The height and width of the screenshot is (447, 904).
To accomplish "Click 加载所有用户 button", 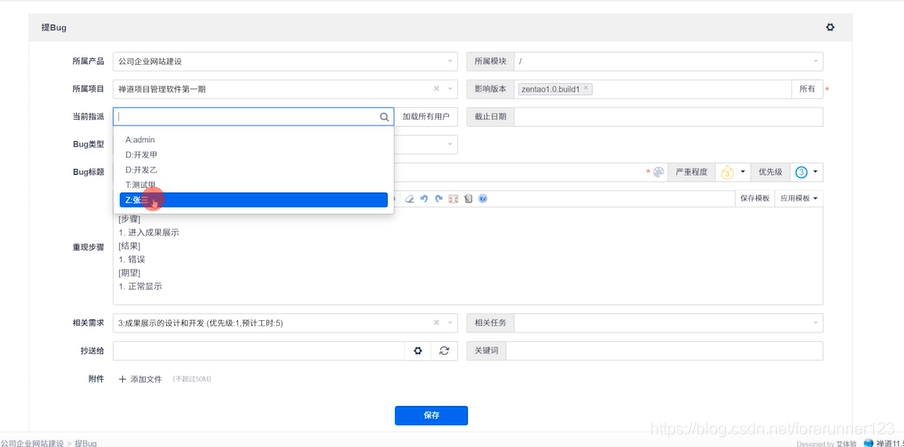I will [426, 117].
